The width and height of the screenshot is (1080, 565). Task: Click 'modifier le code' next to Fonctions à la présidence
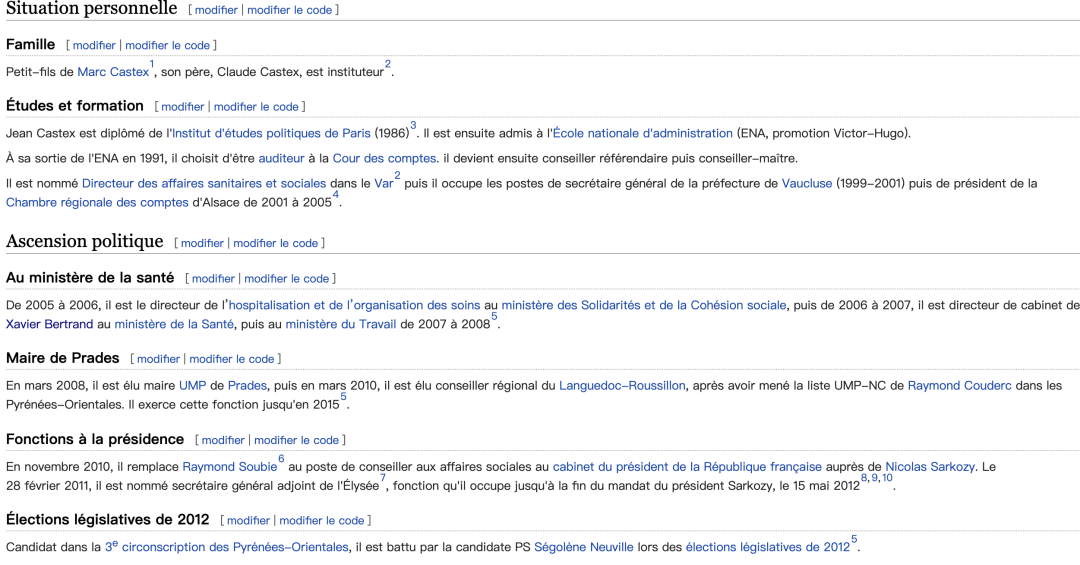[296, 440]
